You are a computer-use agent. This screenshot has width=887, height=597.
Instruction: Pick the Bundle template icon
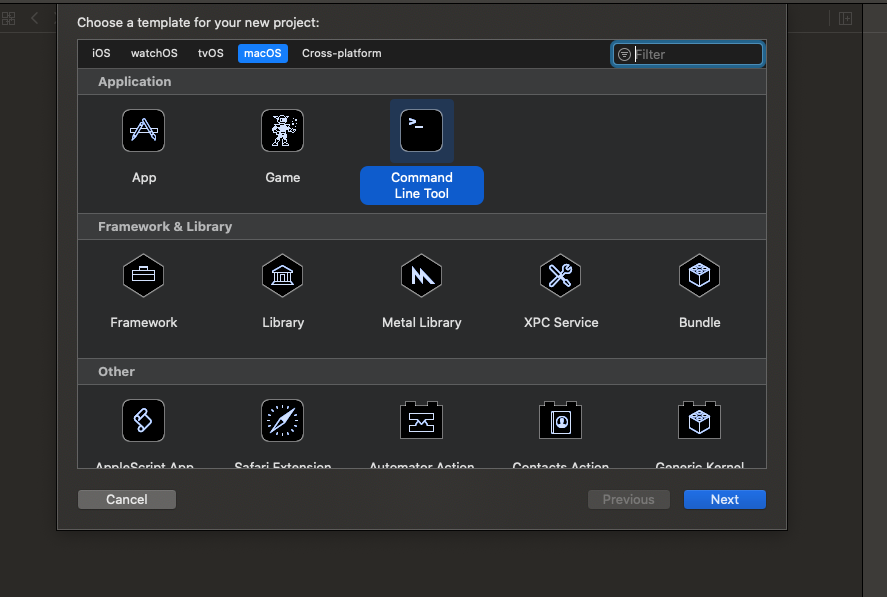pos(700,276)
